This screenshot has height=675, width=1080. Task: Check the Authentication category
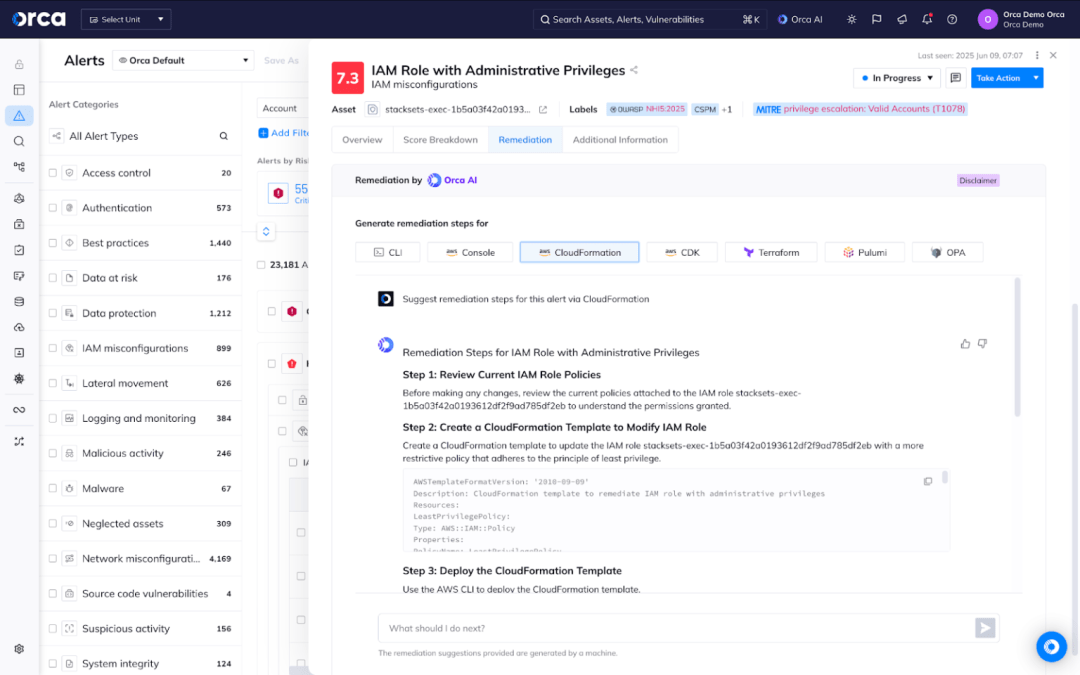point(53,208)
